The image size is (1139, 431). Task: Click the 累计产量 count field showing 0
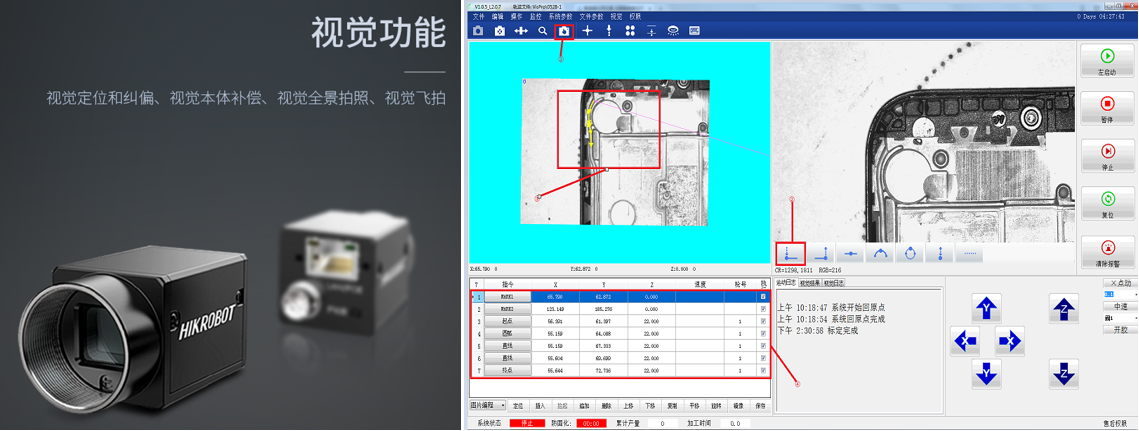click(662, 423)
